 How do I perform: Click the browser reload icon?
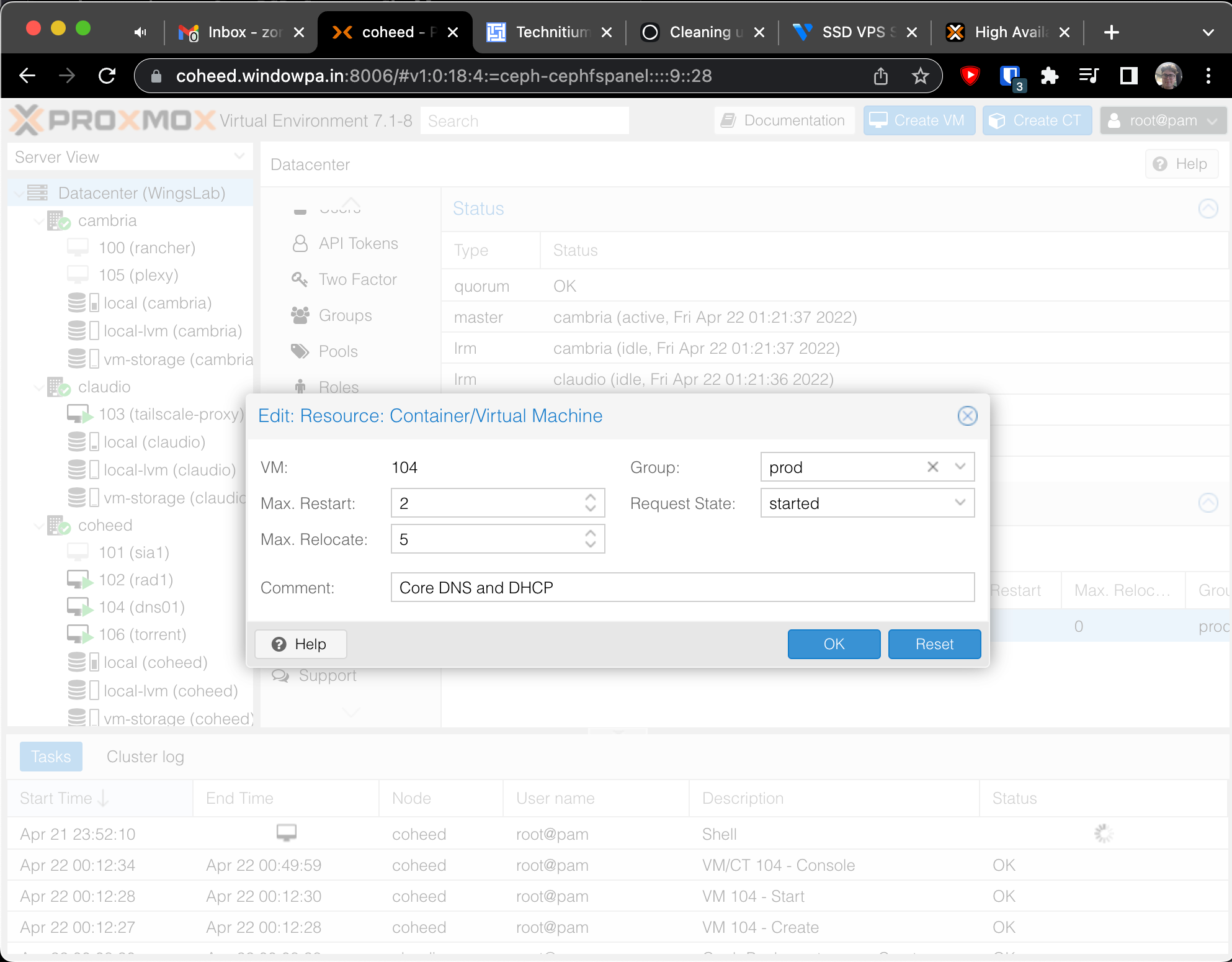[x=107, y=76]
